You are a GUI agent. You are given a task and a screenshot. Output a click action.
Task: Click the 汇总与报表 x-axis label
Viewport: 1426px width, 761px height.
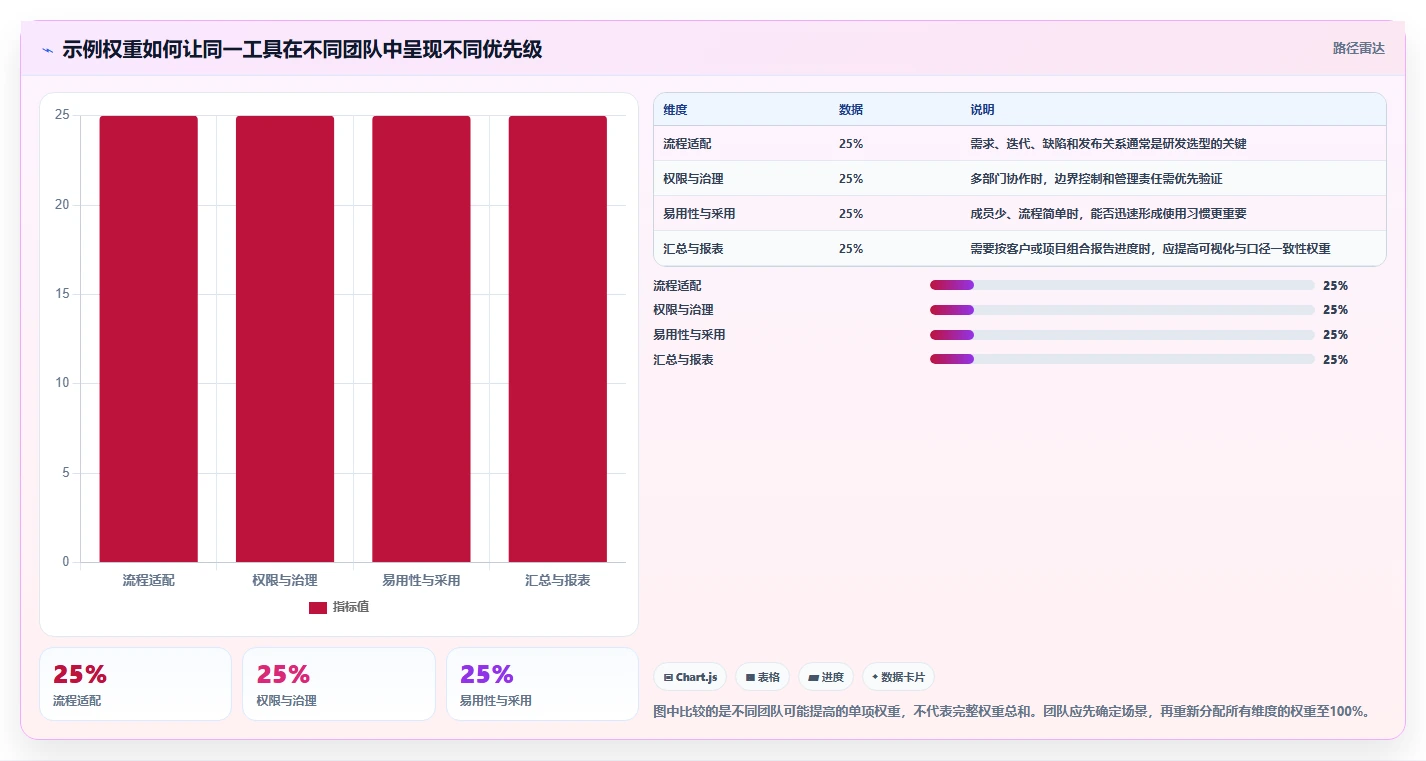[557, 580]
